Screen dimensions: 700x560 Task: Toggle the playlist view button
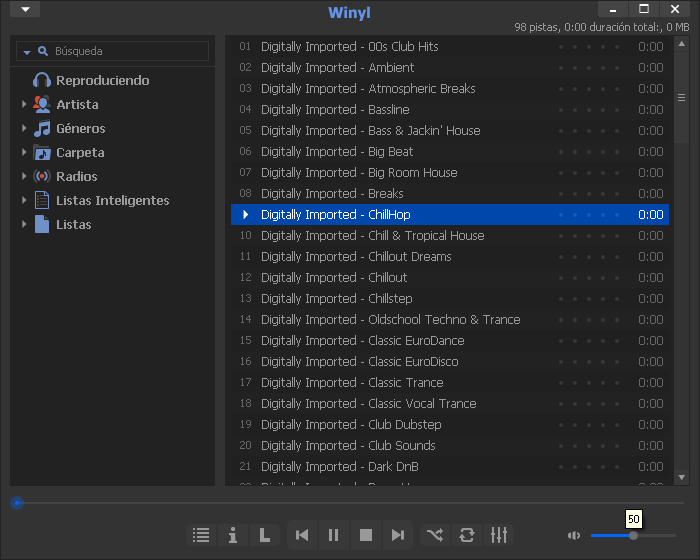pos(201,535)
